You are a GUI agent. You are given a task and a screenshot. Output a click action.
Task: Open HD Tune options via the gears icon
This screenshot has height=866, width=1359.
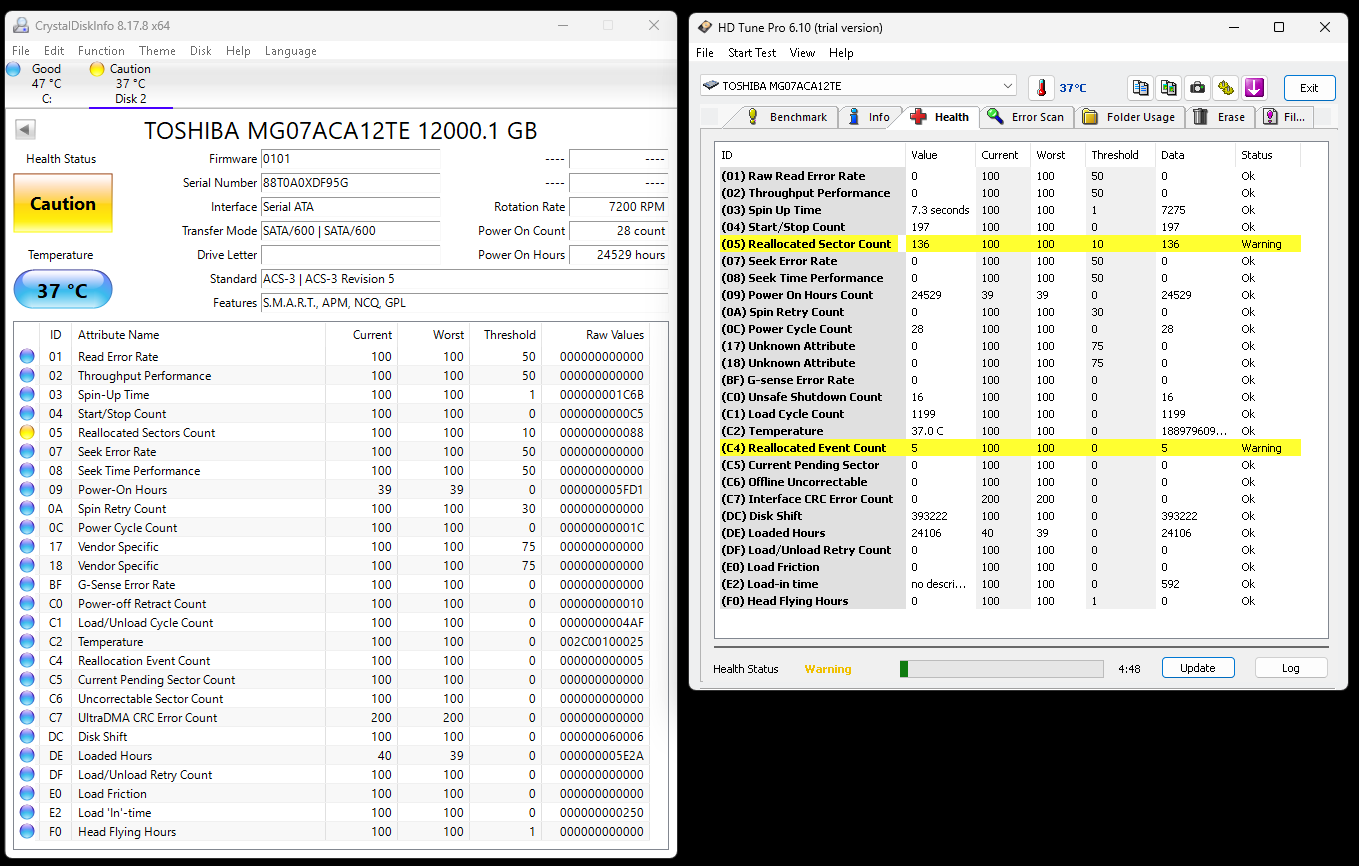tap(1226, 88)
